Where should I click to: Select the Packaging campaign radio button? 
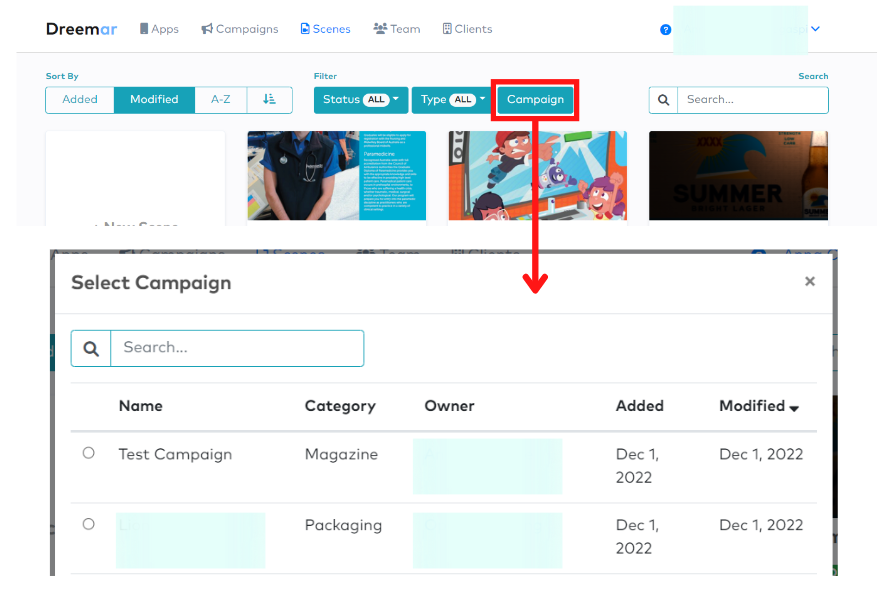(88, 524)
